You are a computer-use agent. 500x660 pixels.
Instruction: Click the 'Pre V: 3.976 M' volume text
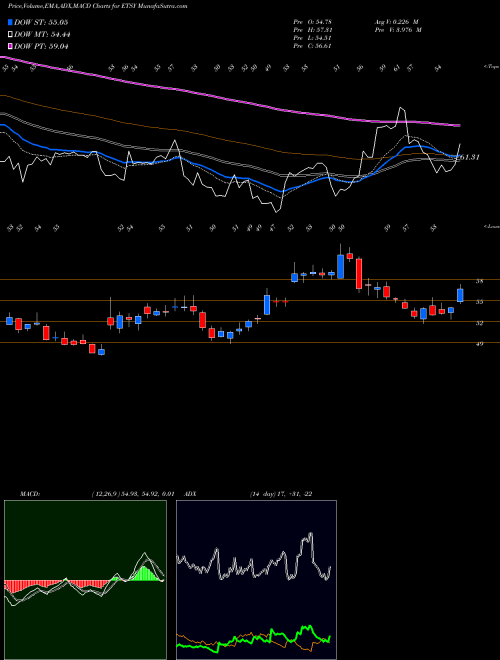(397, 30)
